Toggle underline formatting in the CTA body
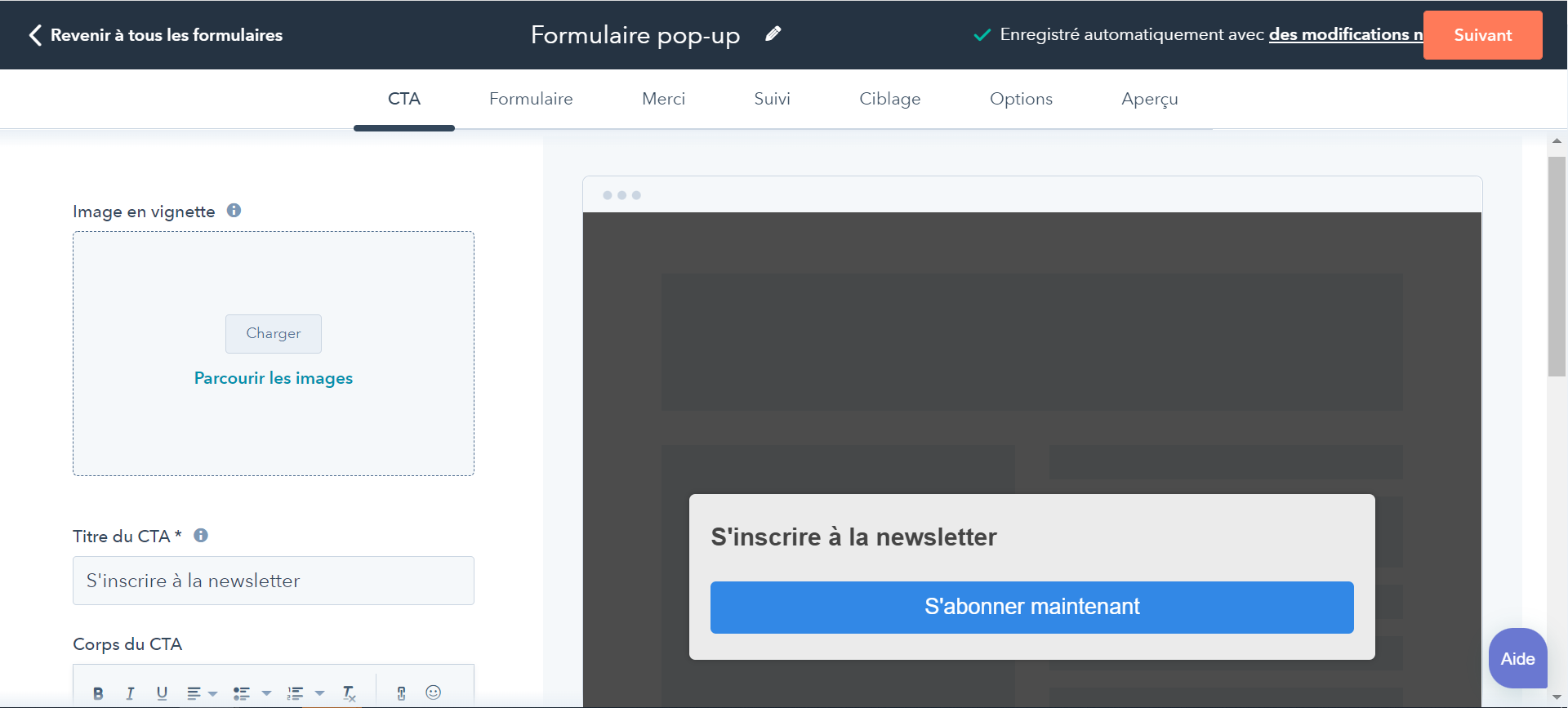Image resolution: width=1568 pixels, height=708 pixels. [162, 693]
